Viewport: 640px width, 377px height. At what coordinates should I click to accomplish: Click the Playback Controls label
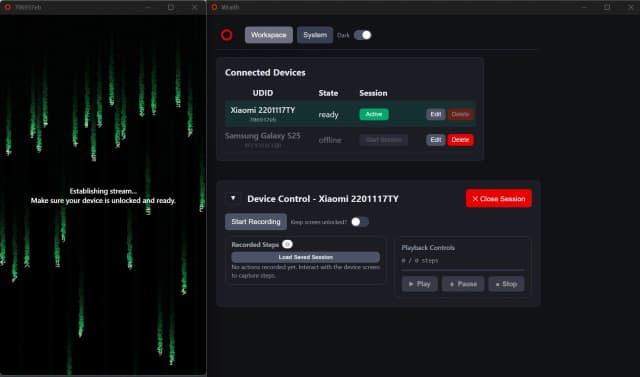click(428, 248)
